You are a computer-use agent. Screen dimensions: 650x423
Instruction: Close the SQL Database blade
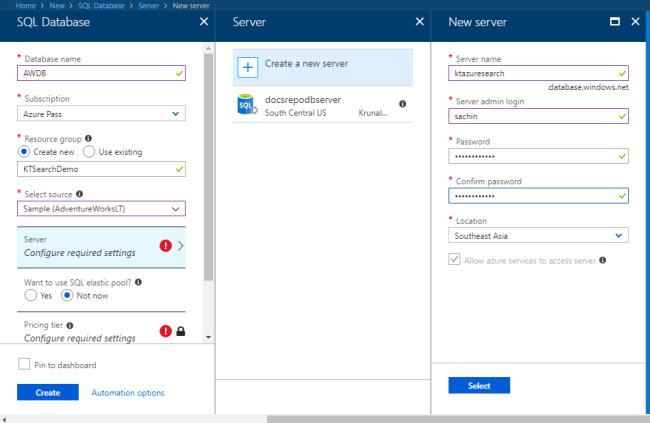point(204,22)
